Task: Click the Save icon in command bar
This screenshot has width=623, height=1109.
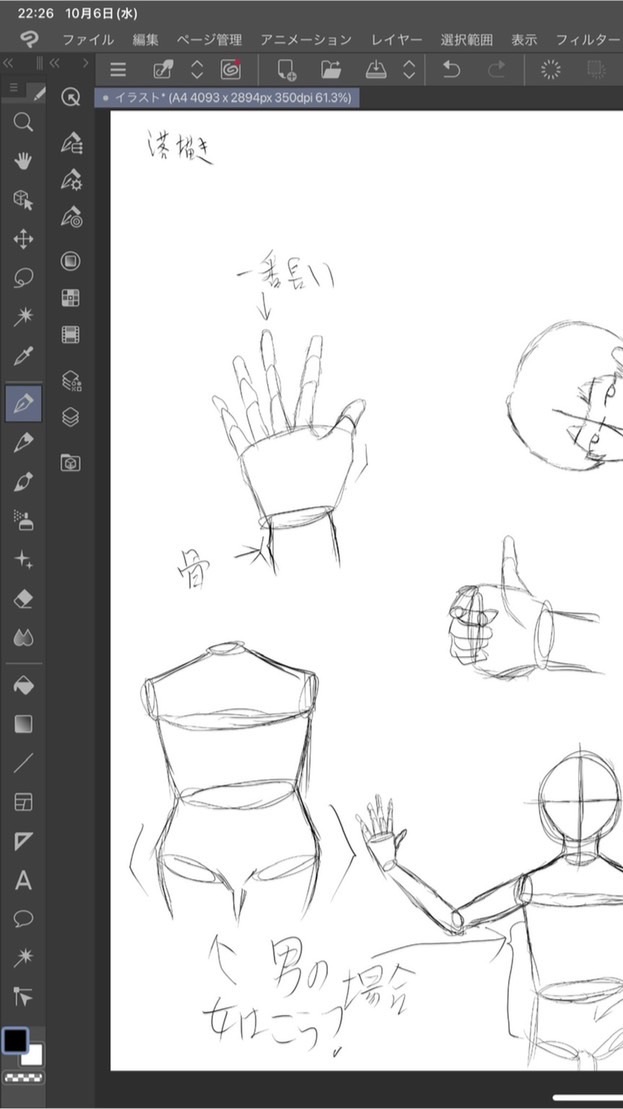Action: [x=376, y=69]
